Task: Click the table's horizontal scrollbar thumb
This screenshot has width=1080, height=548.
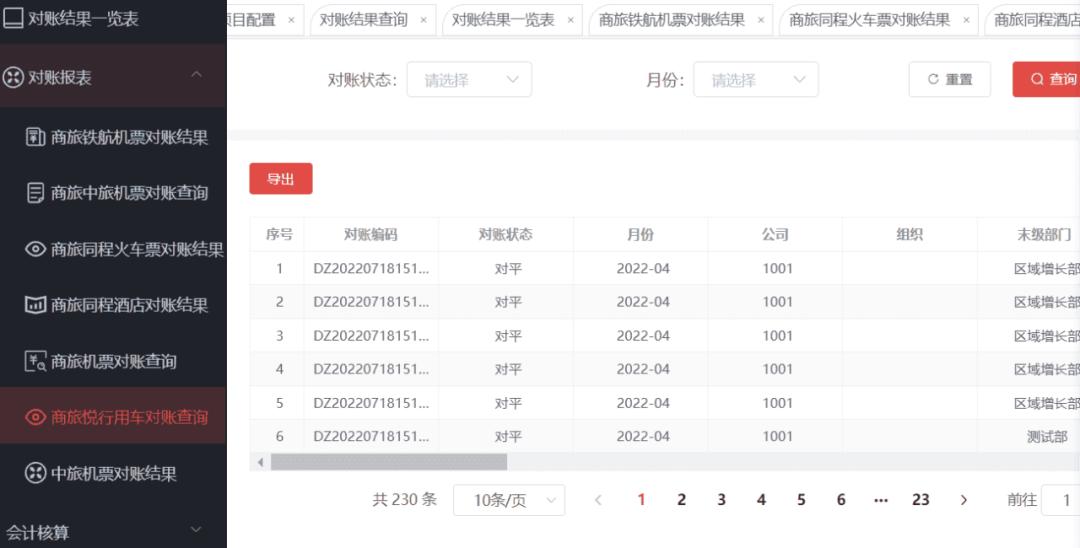Action: point(388,462)
